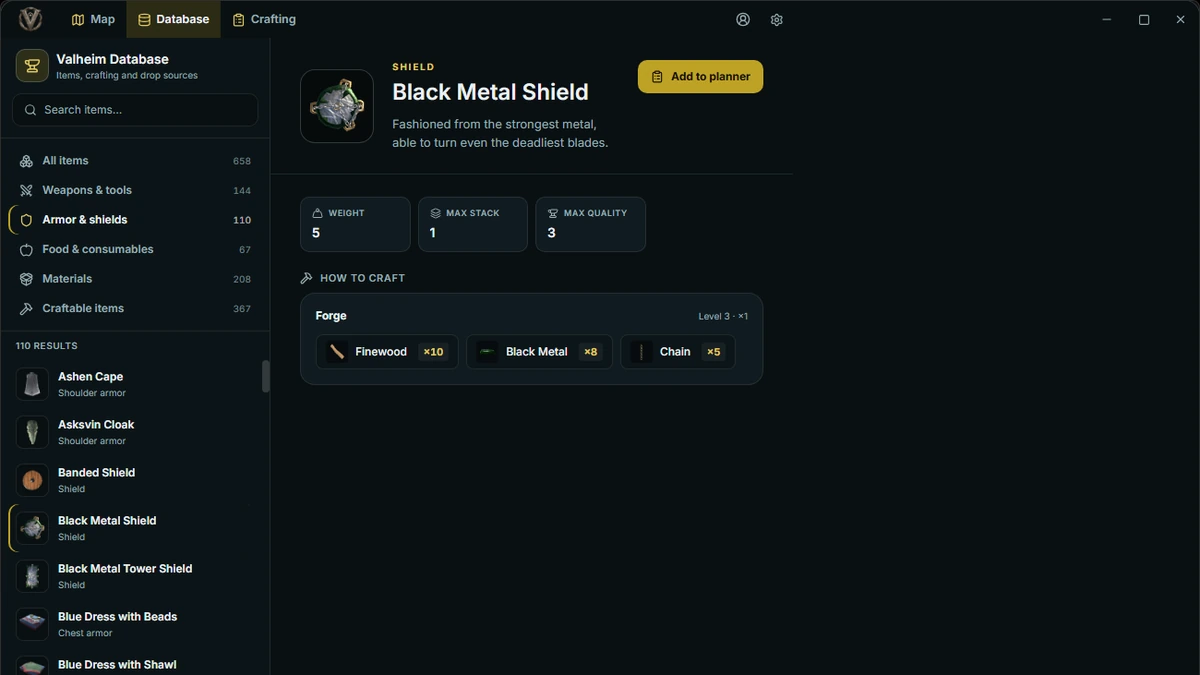Click the Craftable items hammer icon
Screen dimensions: 1200x675
(26, 308)
